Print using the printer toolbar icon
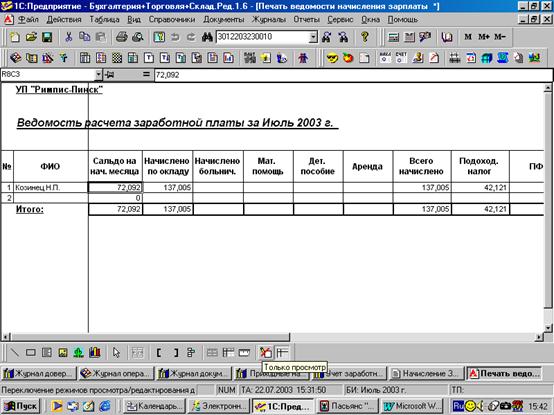The height and width of the screenshot is (415, 554). point(122,37)
